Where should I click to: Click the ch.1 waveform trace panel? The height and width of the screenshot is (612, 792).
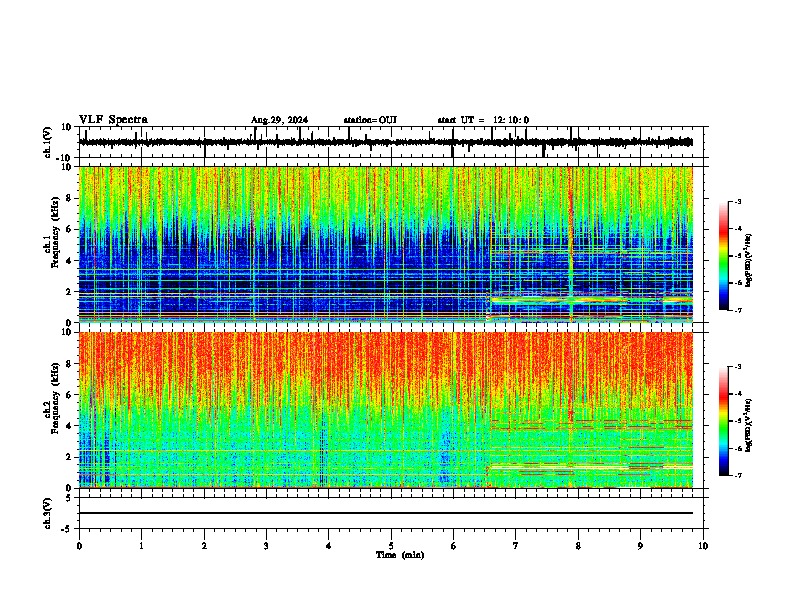[393, 142]
